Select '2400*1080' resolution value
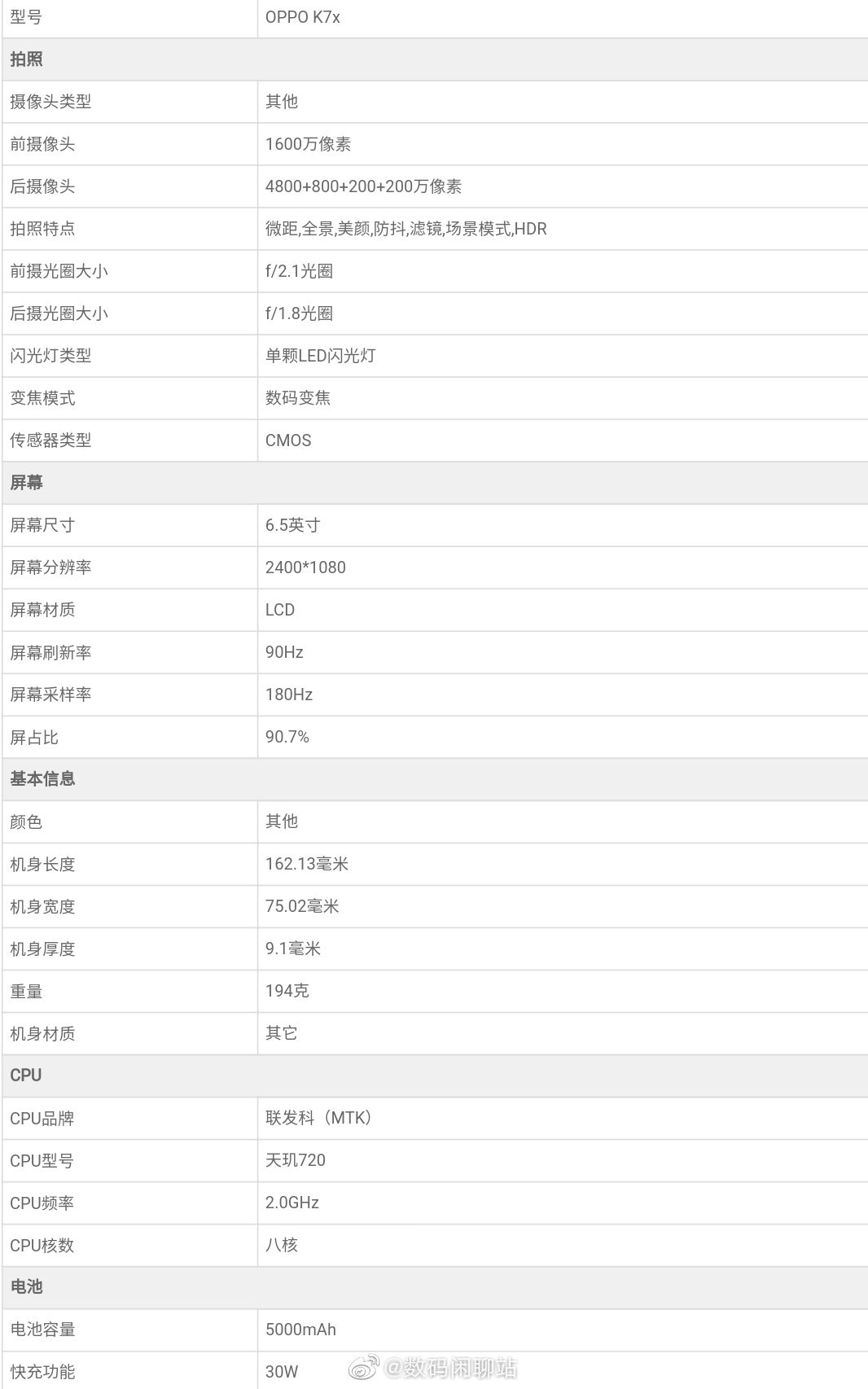Image resolution: width=868 pixels, height=1389 pixels. point(305,567)
